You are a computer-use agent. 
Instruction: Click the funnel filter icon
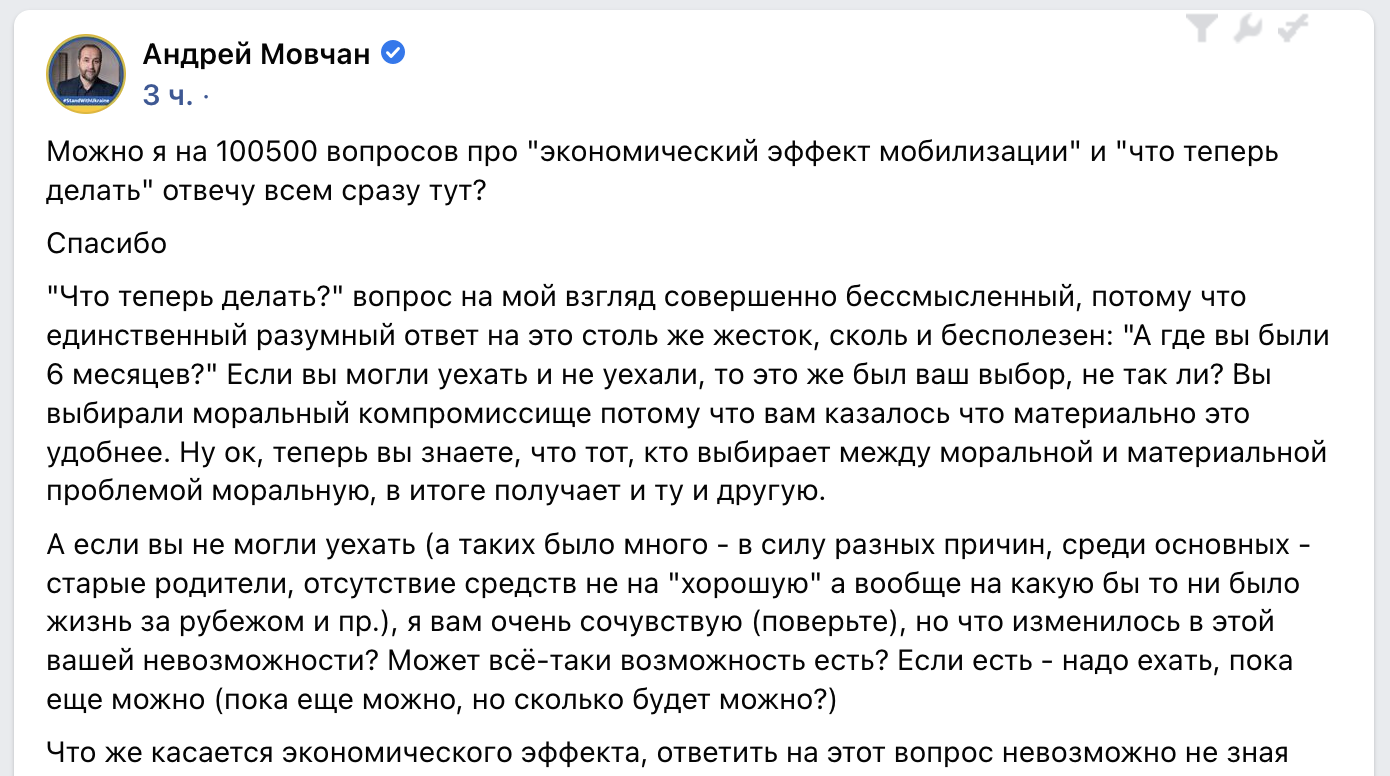pos(1203,31)
